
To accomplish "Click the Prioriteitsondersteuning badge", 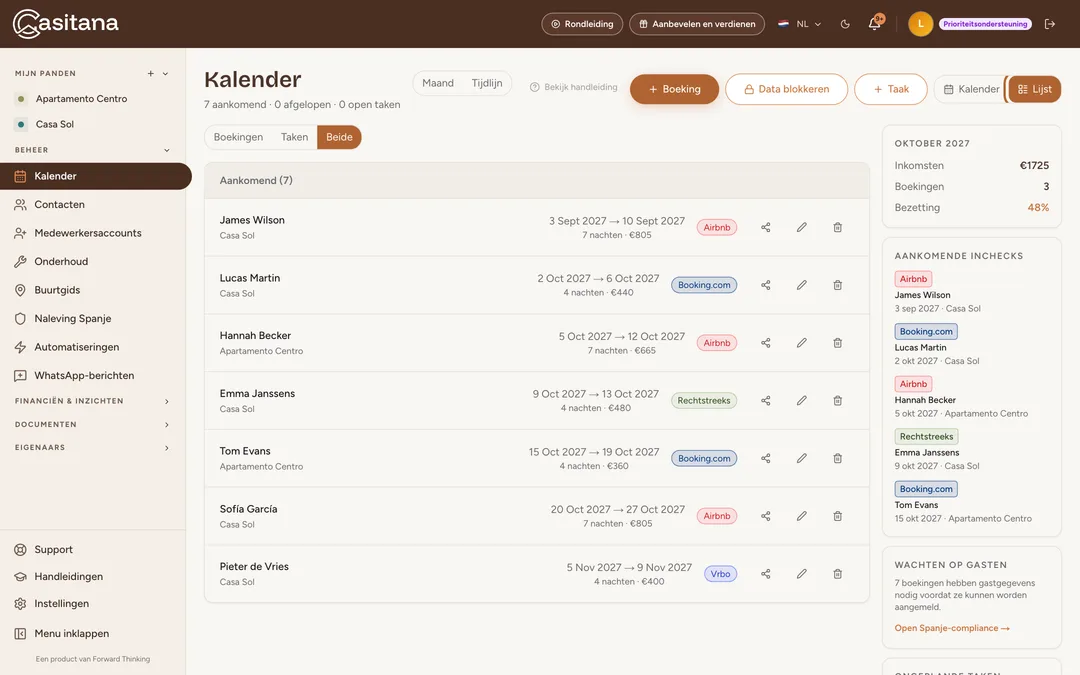I will pos(985,24).
